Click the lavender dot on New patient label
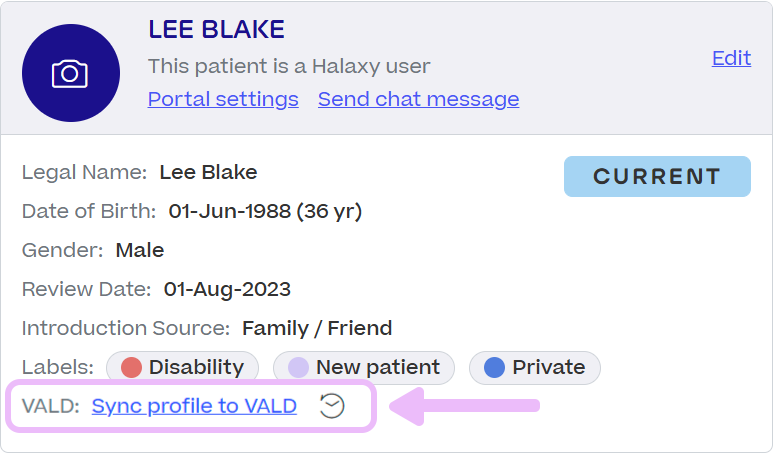The image size is (774, 453). click(298, 368)
